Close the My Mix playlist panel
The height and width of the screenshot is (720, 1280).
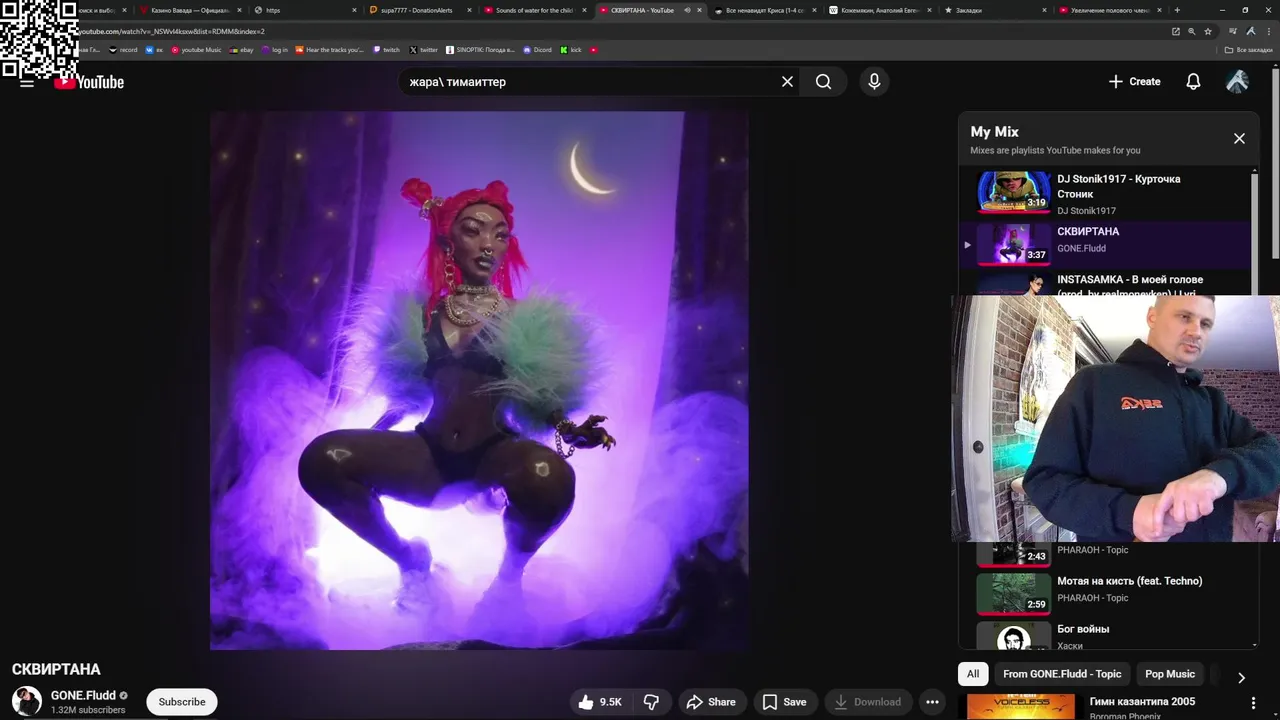1239,139
